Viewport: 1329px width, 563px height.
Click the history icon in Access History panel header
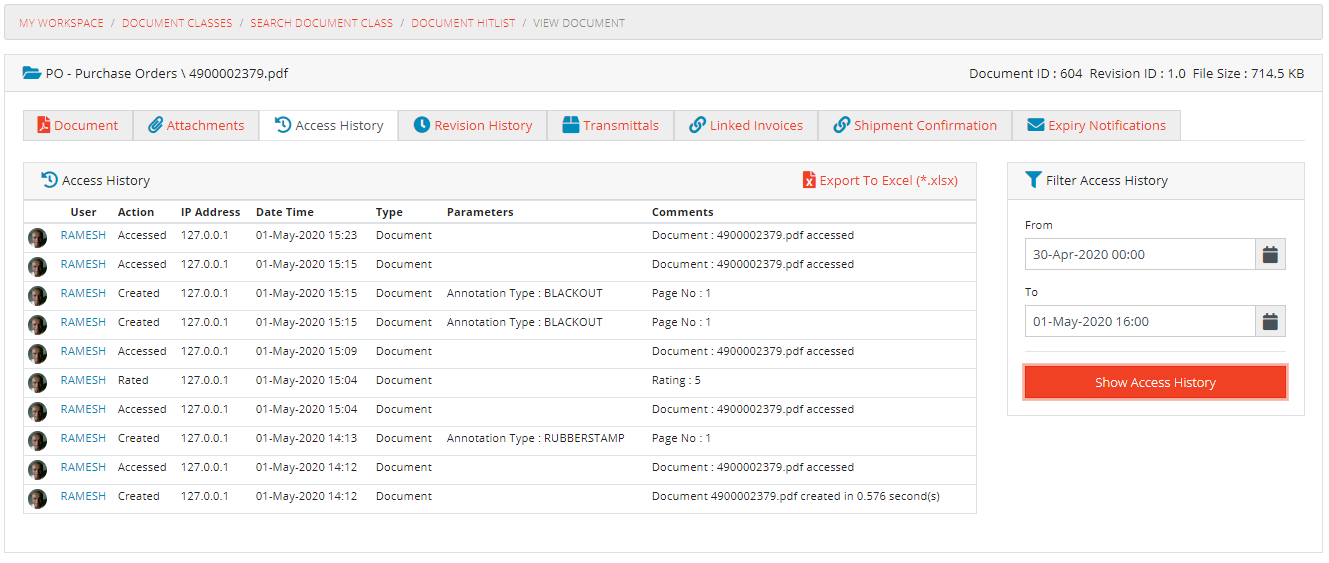click(49, 180)
